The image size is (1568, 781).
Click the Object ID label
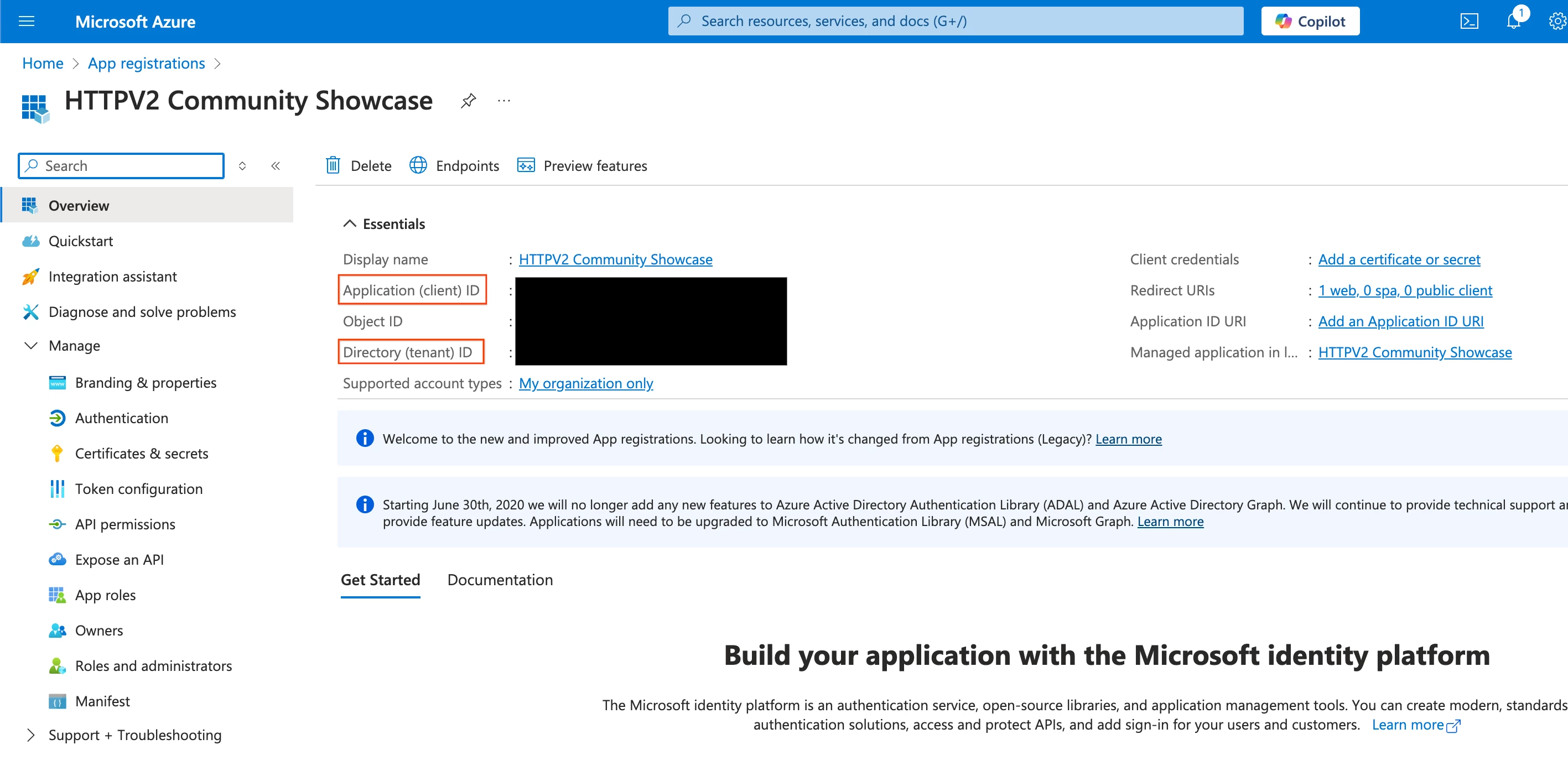[x=372, y=321]
